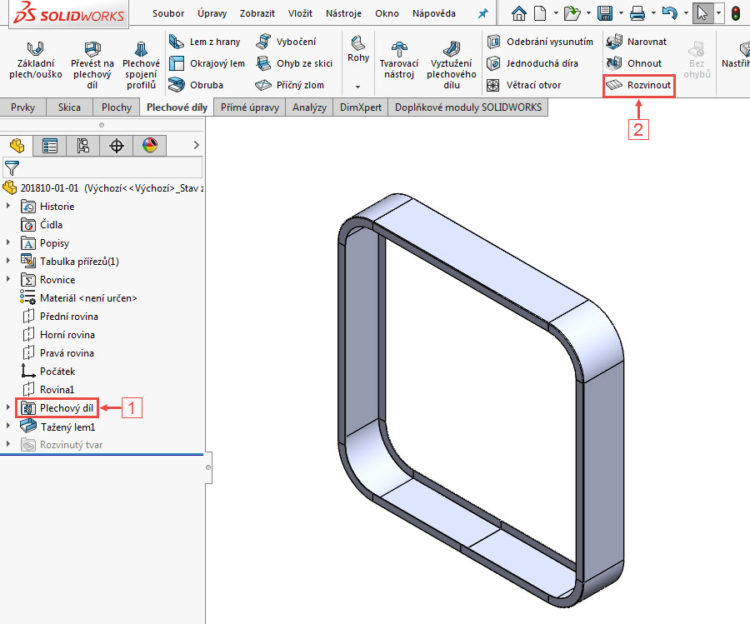The width and height of the screenshot is (750, 624).
Task: Create a new document
Action: coord(540,13)
